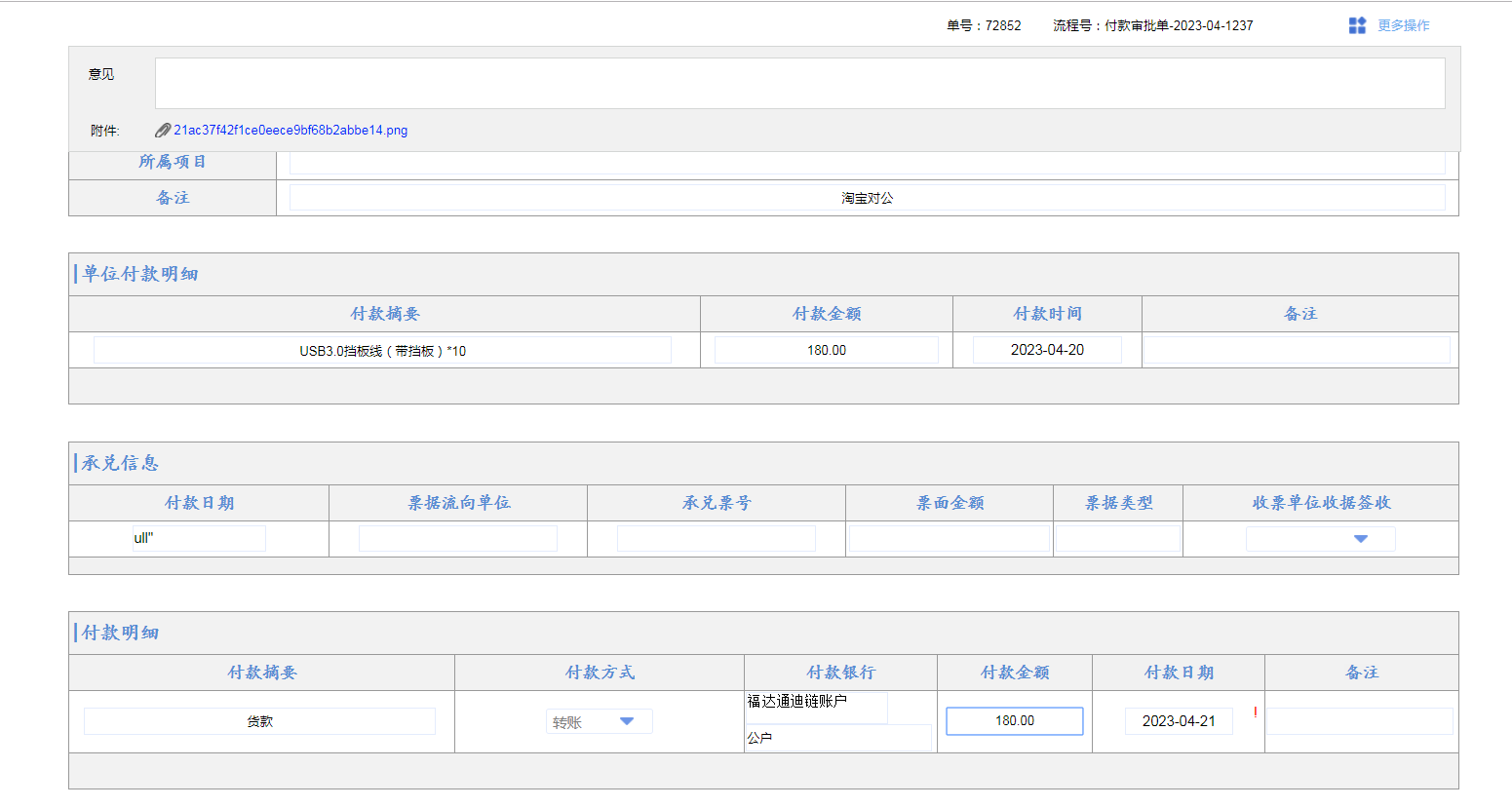Click the highlighted 180.00 付款金额 field
Image resolution: width=1512 pixels, height=808 pixels.
coord(1015,721)
